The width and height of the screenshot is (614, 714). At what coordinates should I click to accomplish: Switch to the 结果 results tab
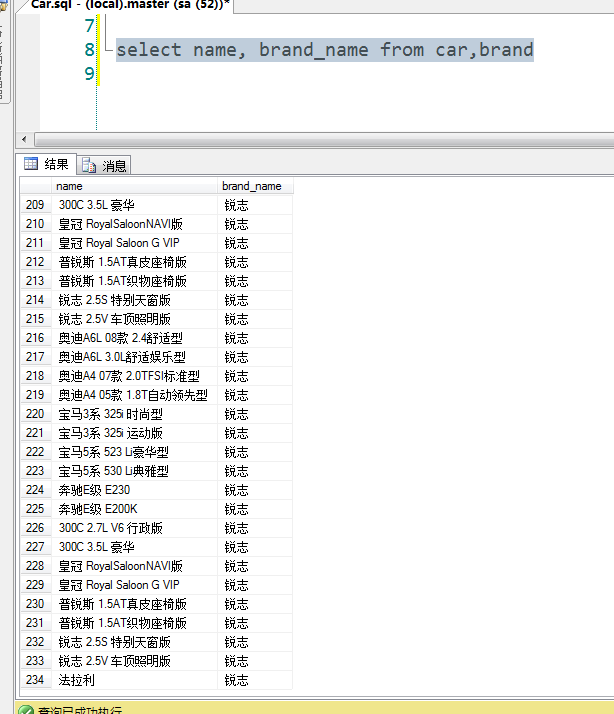[46, 164]
